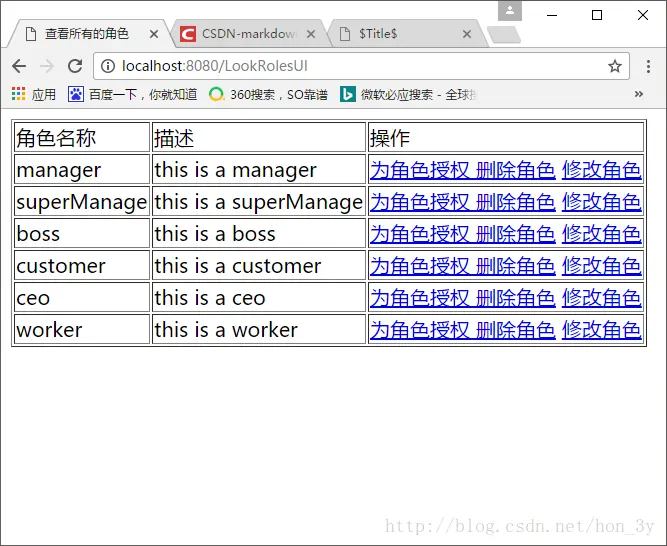Click 修改角色 for manager
667x546 pixels.
[x=601, y=170]
